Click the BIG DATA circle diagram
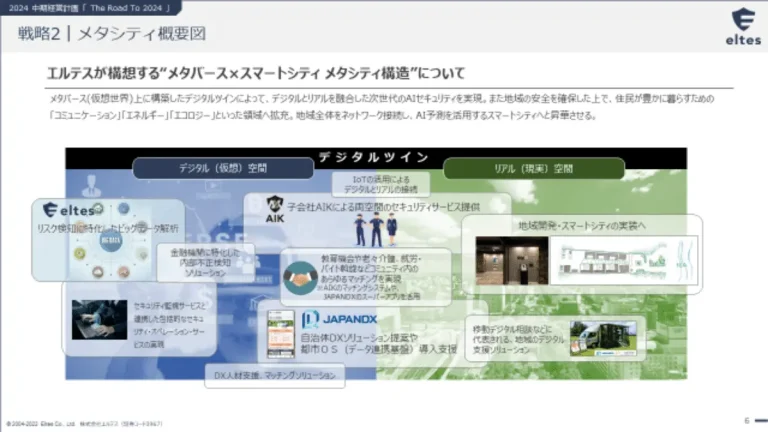This screenshot has width=768, height=432. tap(111, 240)
